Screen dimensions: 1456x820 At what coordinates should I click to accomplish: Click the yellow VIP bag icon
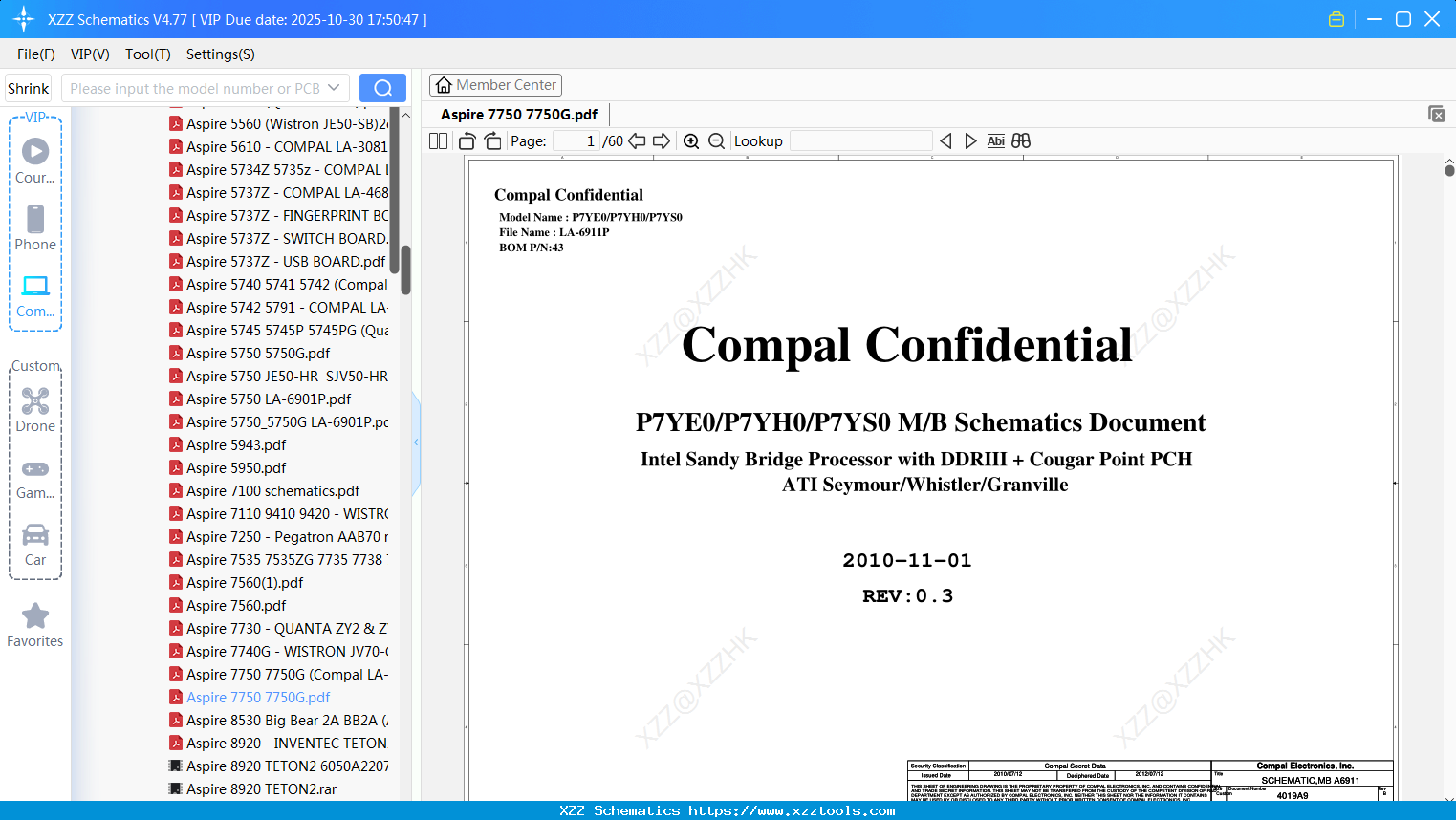tap(1336, 19)
